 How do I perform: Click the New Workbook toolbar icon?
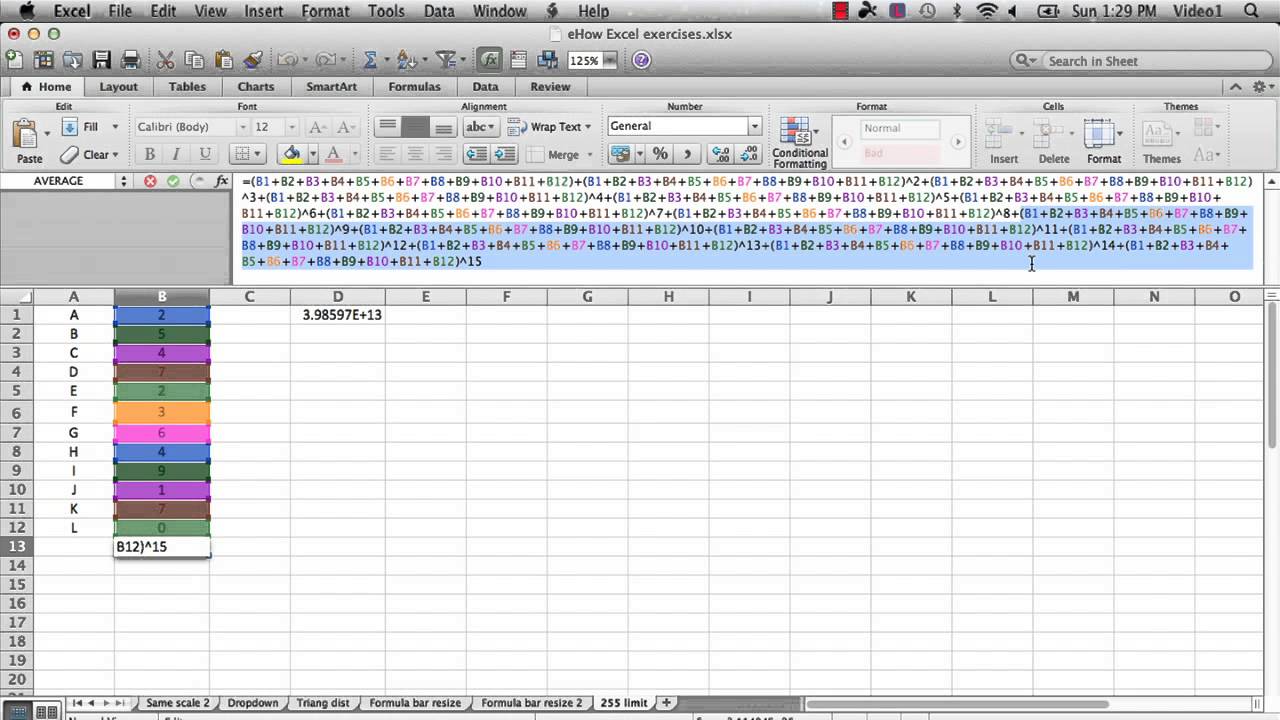coord(17,60)
